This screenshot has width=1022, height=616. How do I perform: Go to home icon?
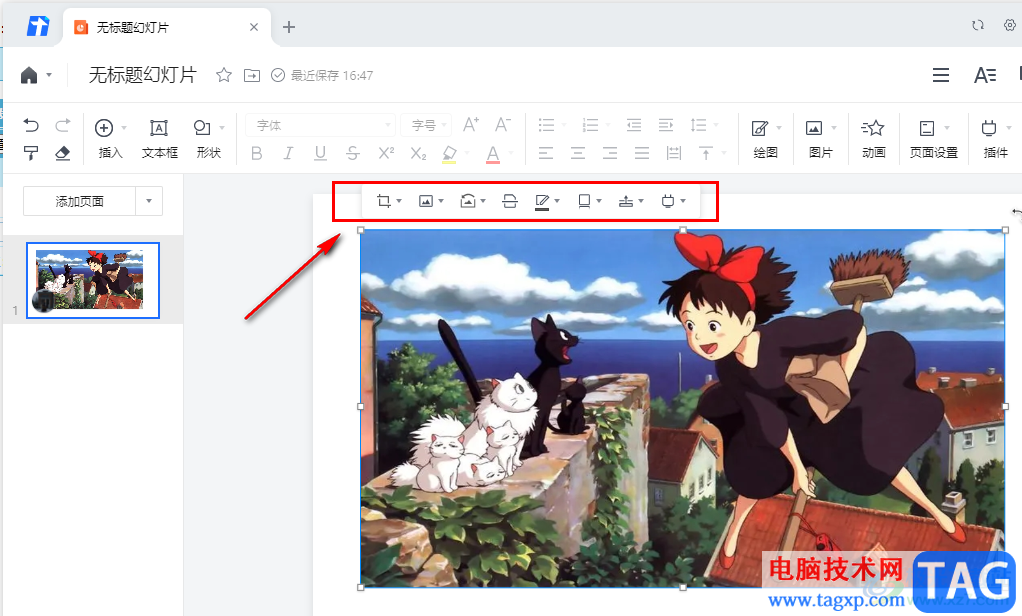29,76
